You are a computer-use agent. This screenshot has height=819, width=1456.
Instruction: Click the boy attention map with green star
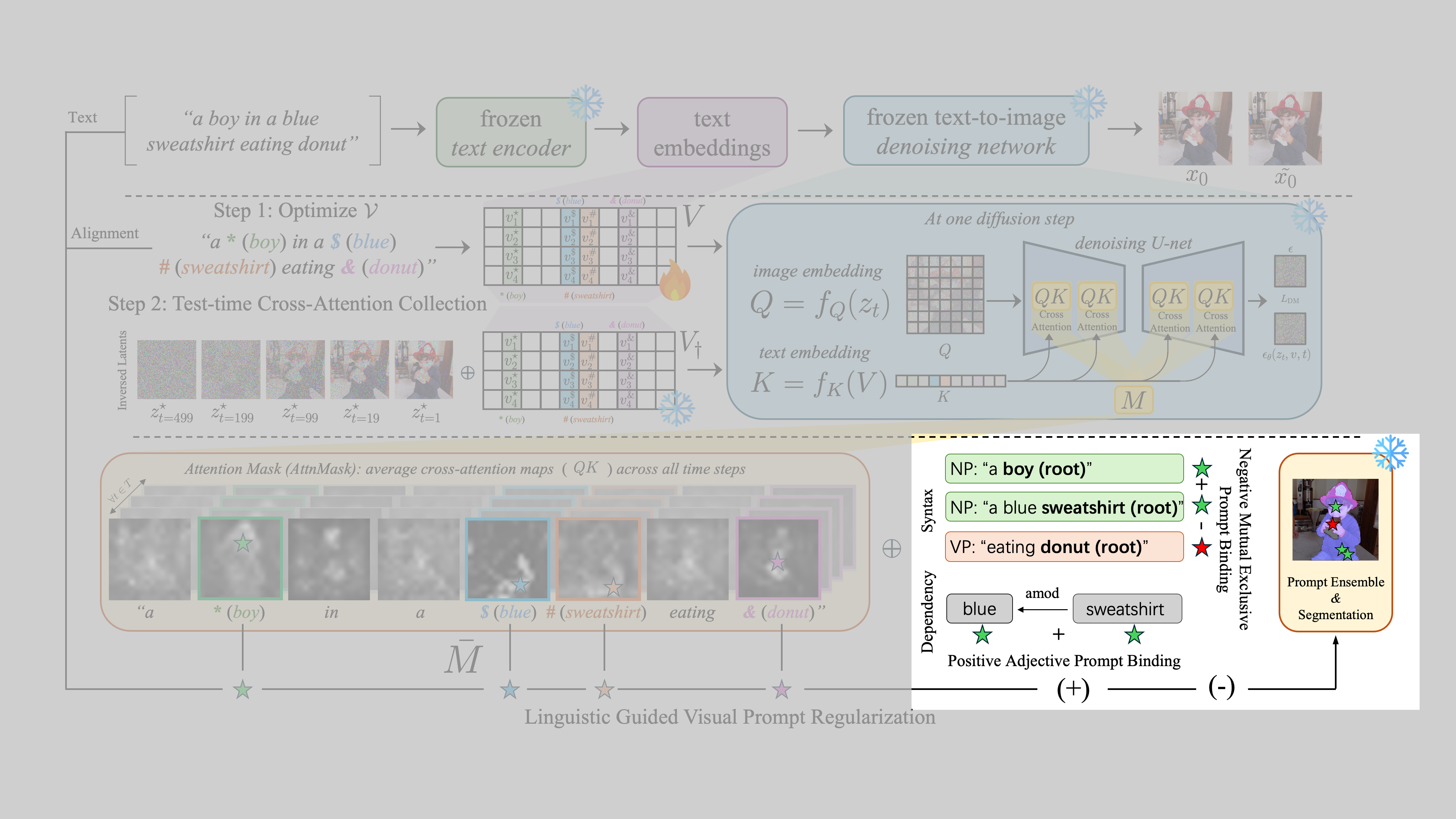point(240,558)
